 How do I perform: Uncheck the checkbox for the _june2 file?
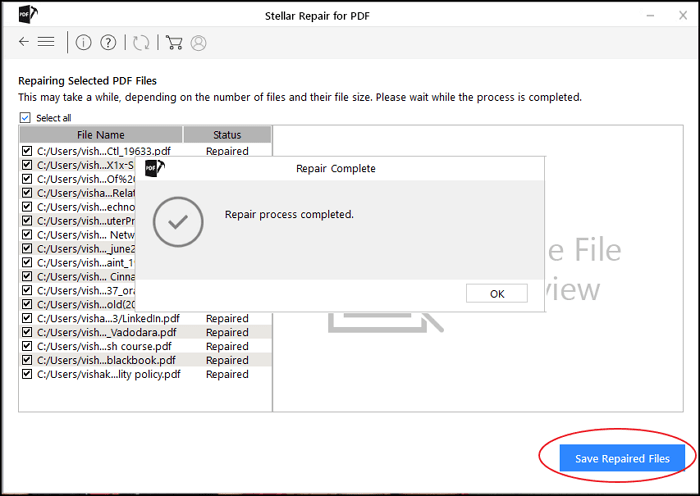pos(27,248)
